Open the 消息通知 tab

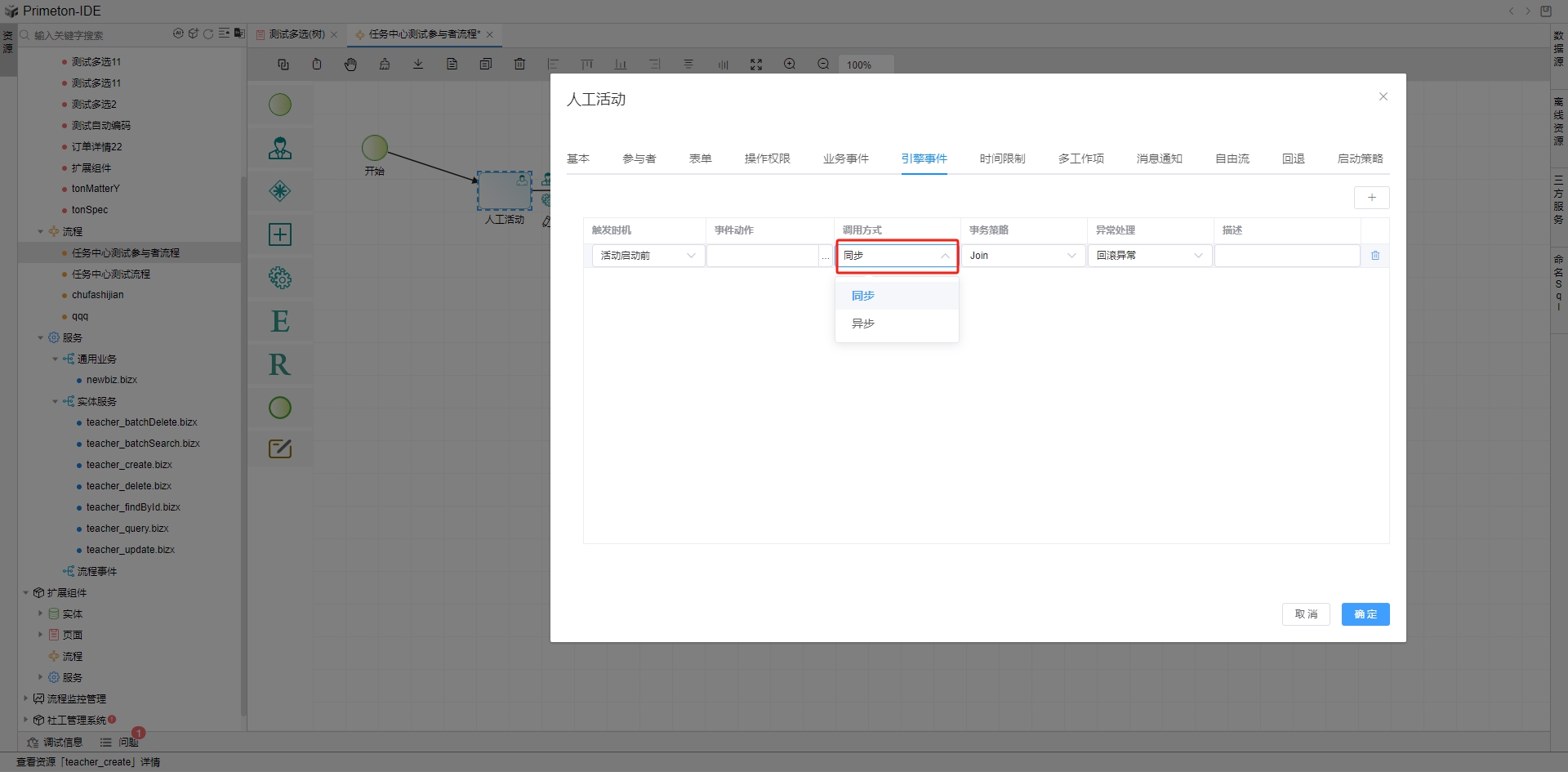(1159, 158)
